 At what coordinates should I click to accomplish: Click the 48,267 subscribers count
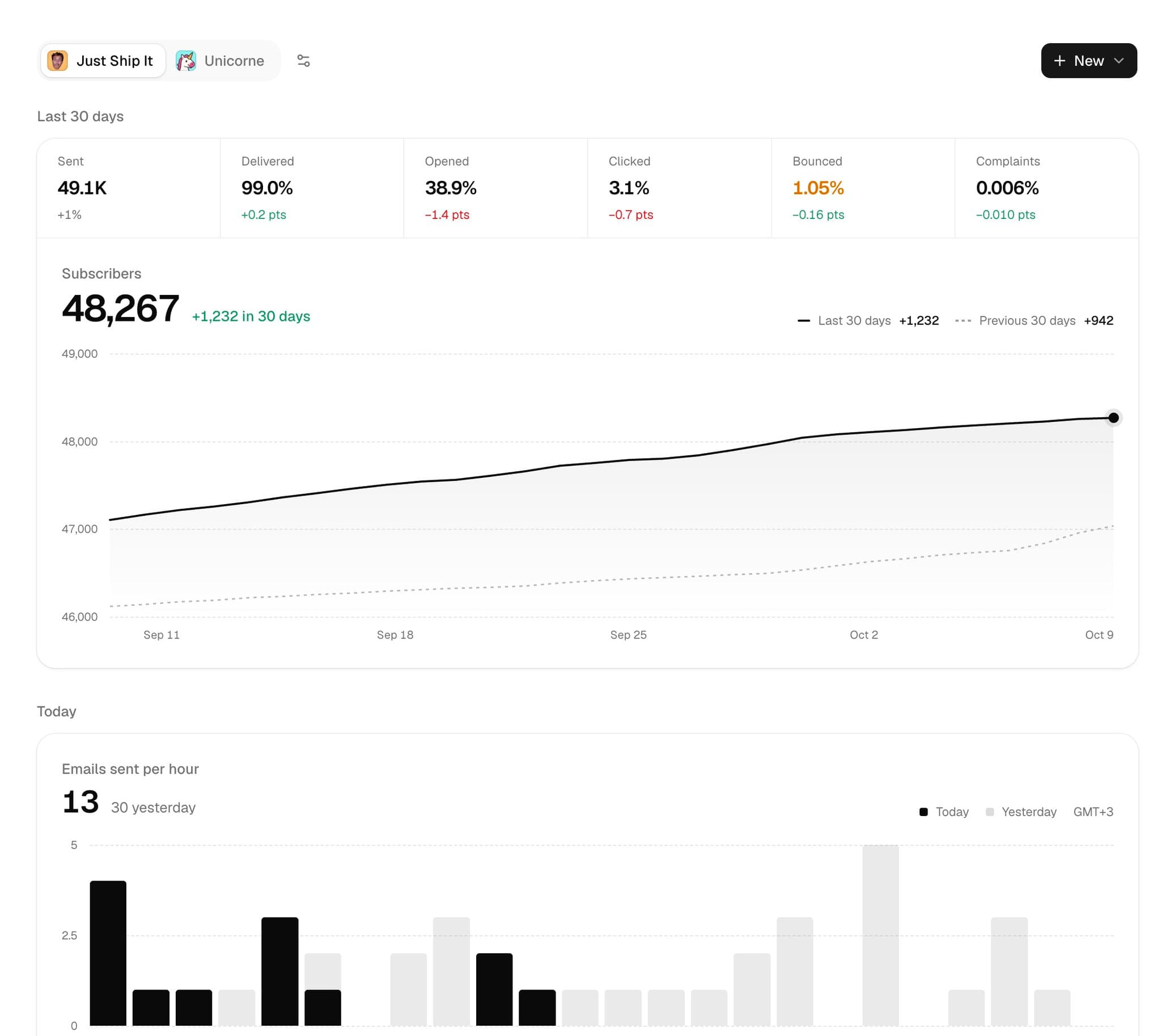pyautogui.click(x=120, y=308)
